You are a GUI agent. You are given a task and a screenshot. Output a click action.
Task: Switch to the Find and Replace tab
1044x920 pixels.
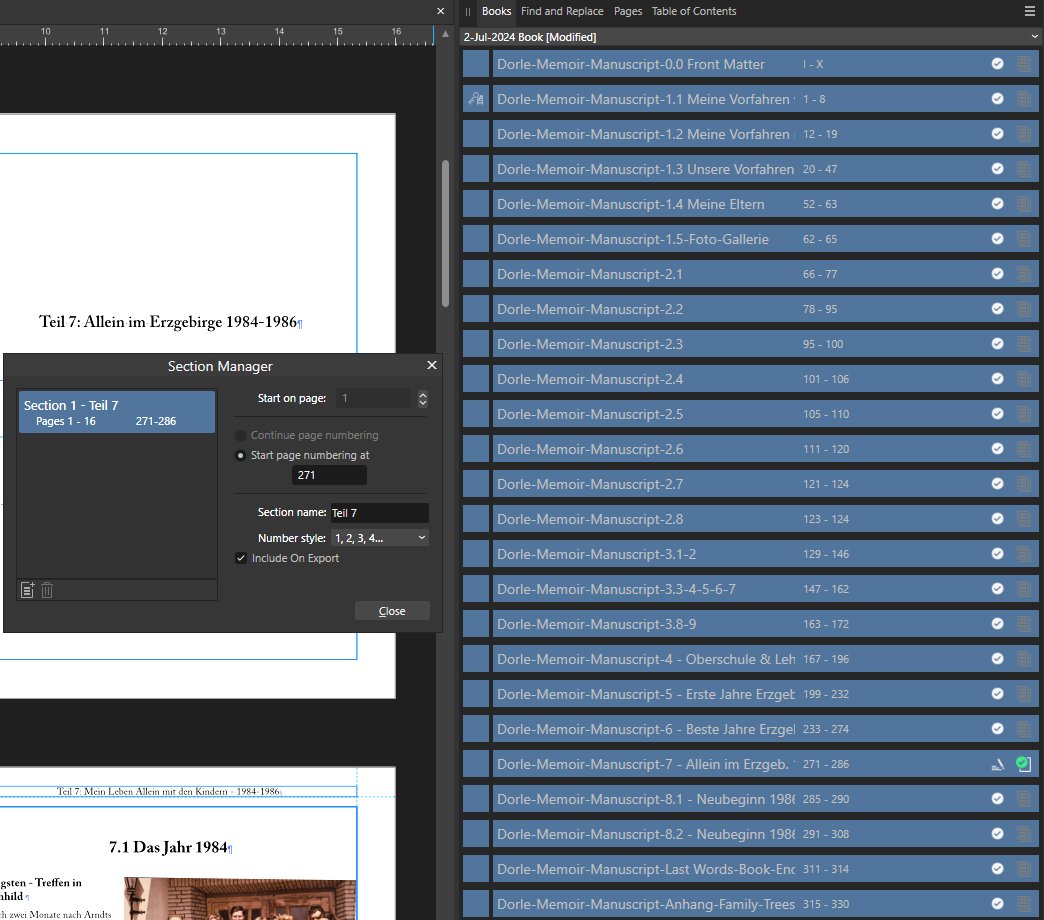(x=562, y=11)
